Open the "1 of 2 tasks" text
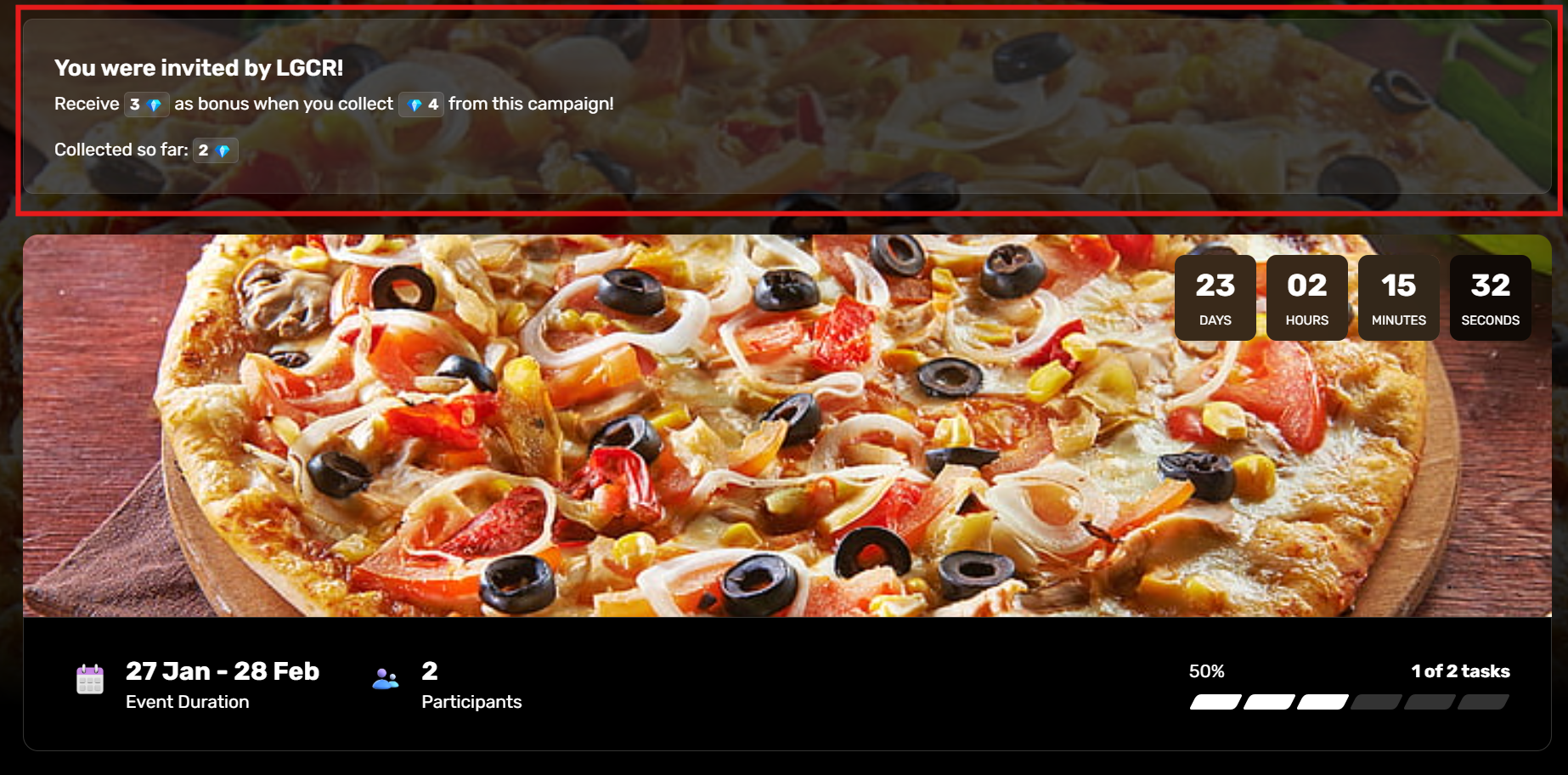This screenshot has width=1568, height=775. 1460,671
